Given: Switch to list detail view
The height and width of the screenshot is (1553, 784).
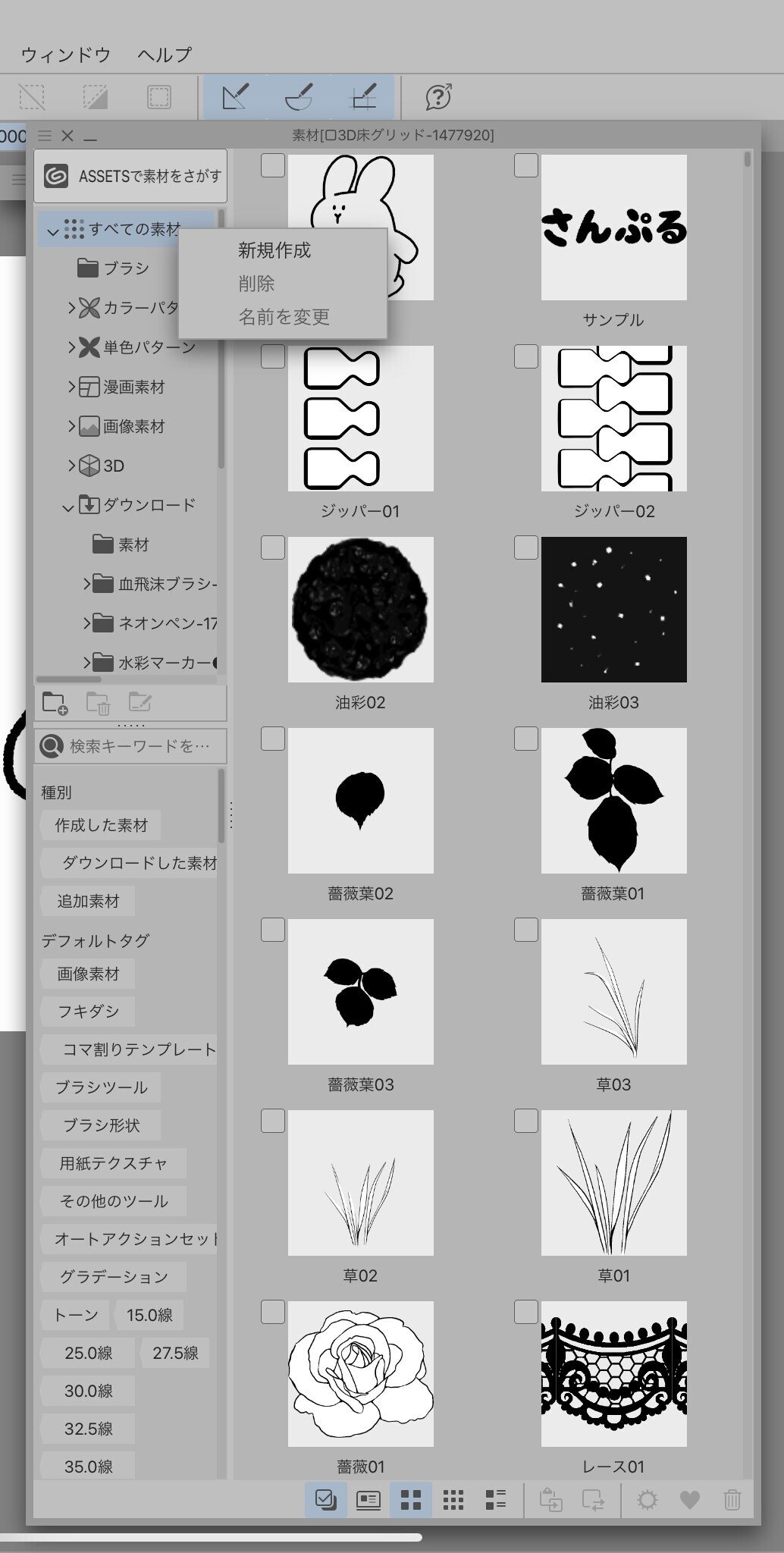Looking at the screenshot, I should coord(496,1499).
